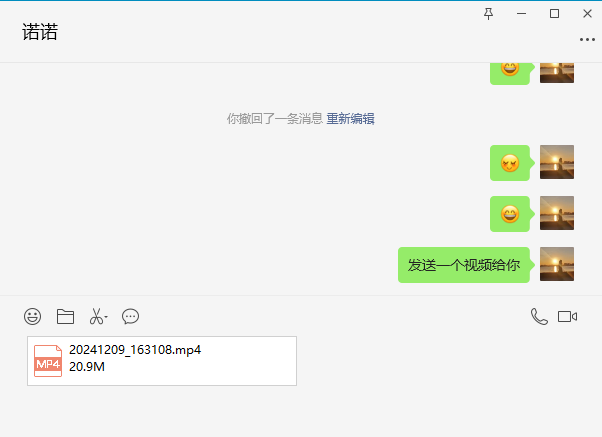Screen dimensions: 602x437
Task: Select the scissors screenshot tool
Action: [95, 317]
